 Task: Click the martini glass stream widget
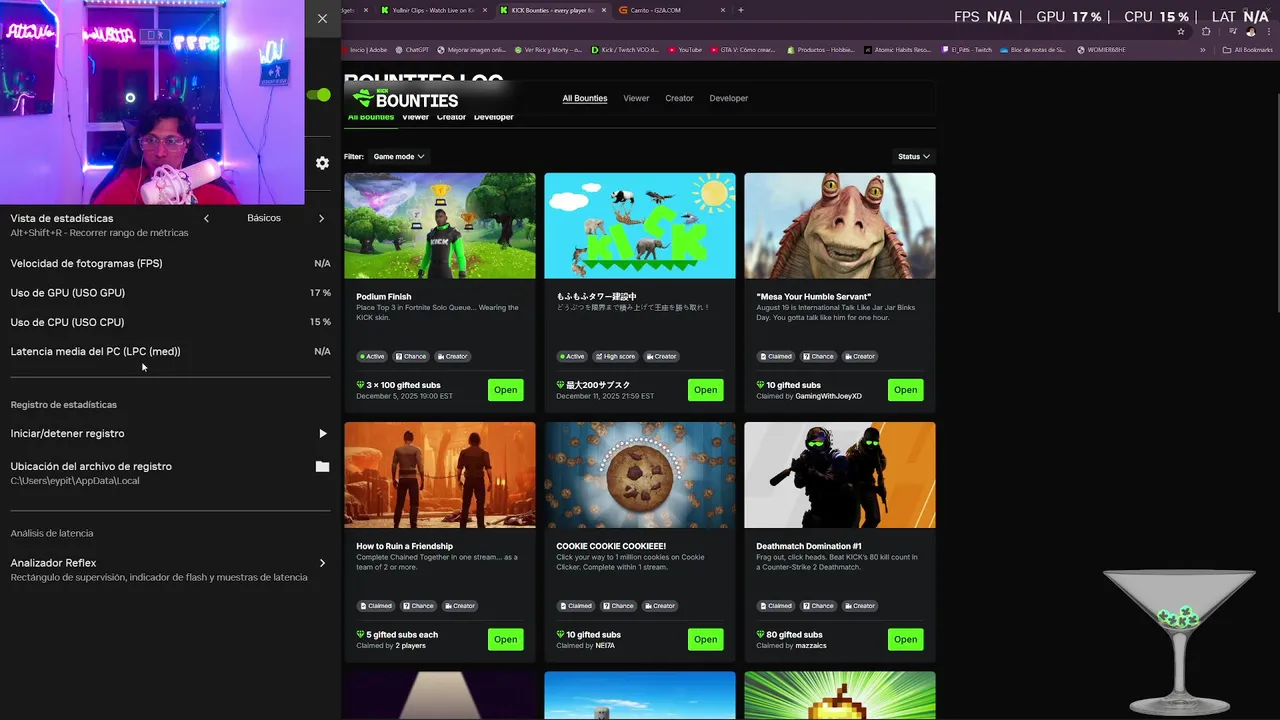(x=1179, y=642)
